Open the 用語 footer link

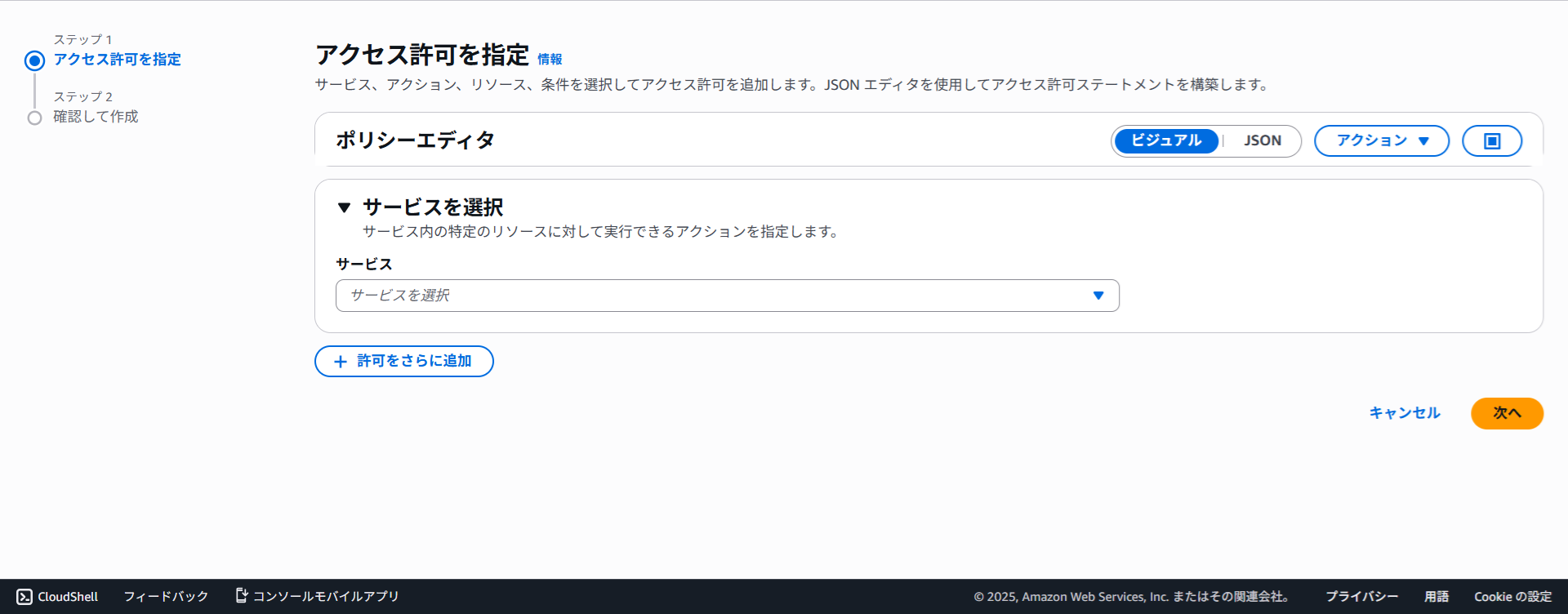(x=1436, y=597)
